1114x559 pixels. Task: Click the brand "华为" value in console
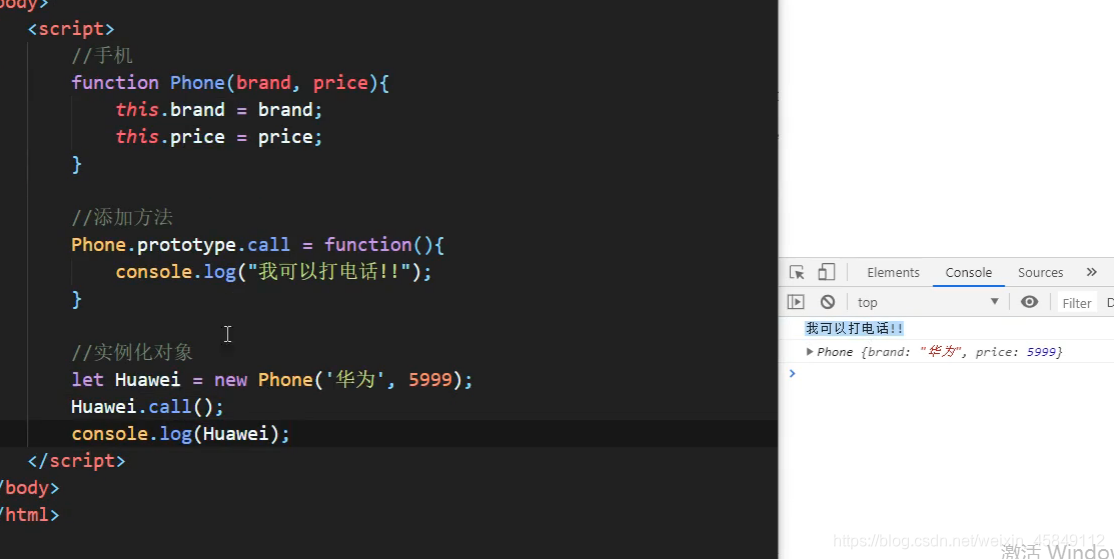coord(940,352)
